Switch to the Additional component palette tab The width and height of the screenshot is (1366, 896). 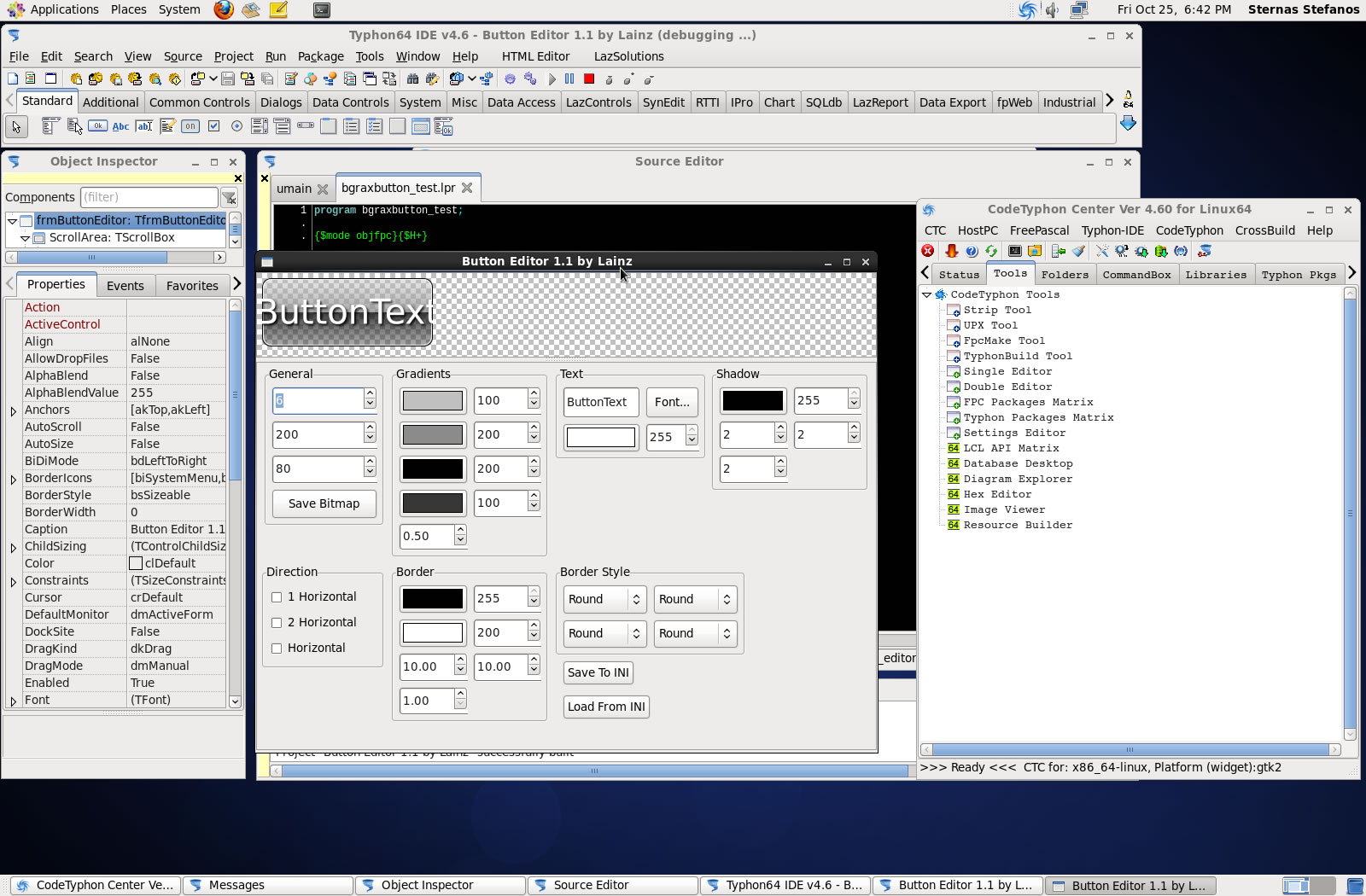[110, 102]
